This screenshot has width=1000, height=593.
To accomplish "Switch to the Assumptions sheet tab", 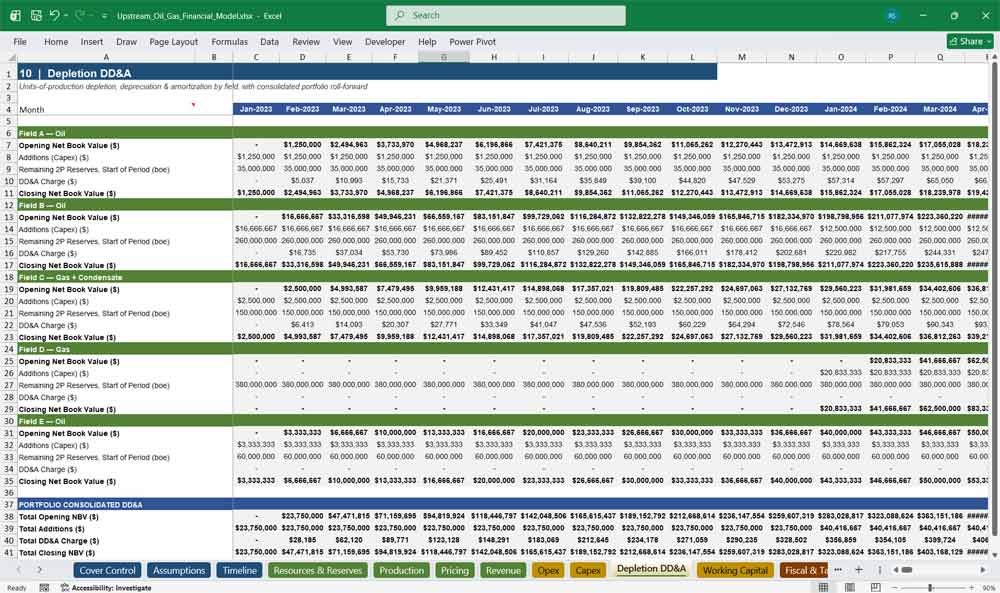I will click(x=179, y=570).
